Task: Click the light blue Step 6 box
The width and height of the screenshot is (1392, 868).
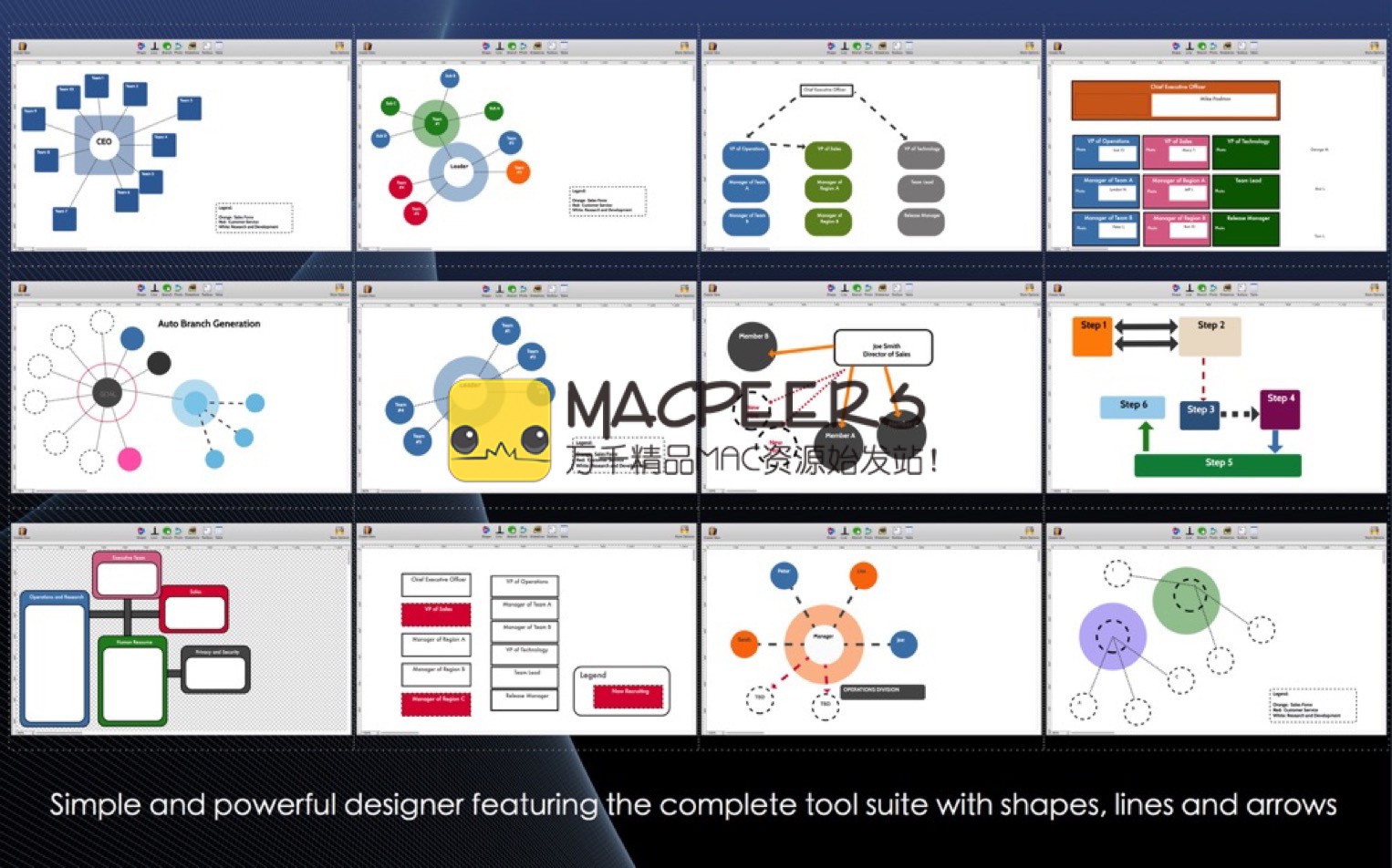Action: pyautogui.click(x=1134, y=407)
